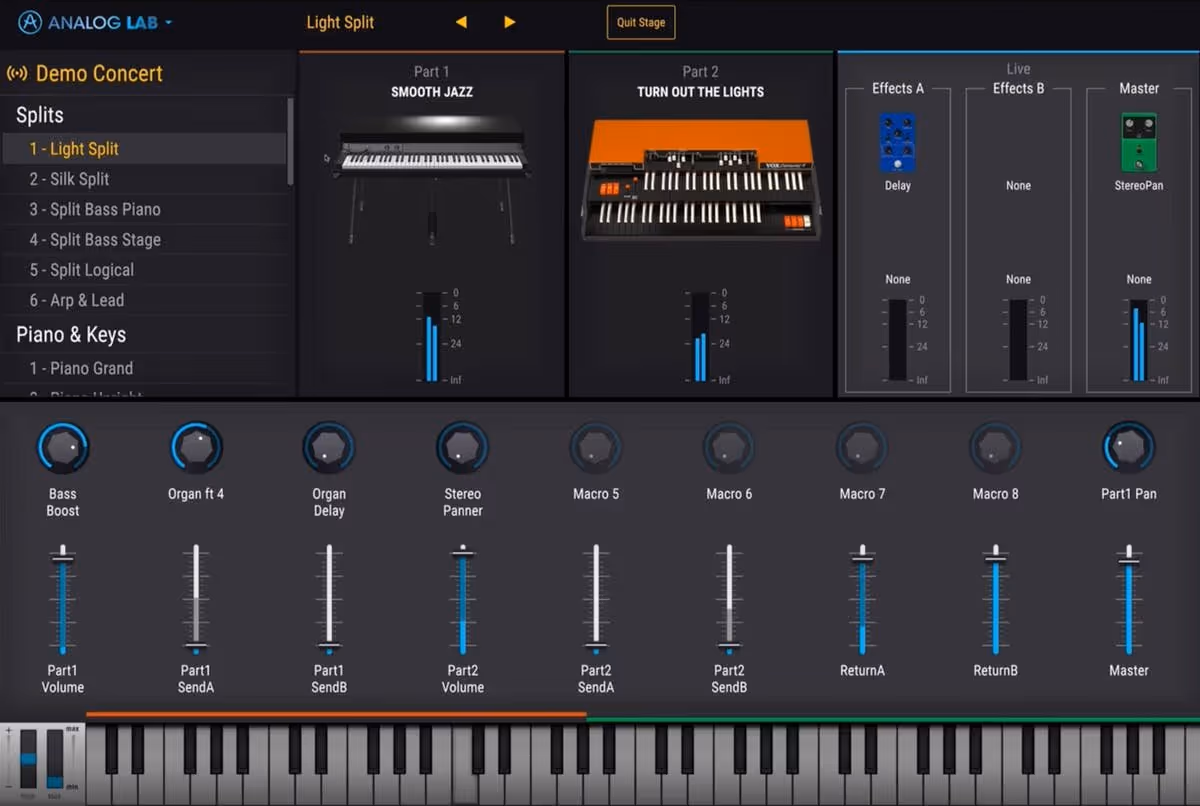Viewport: 1200px width, 806px height.
Task: Click the Part1 SendB fader
Action: click(329, 600)
